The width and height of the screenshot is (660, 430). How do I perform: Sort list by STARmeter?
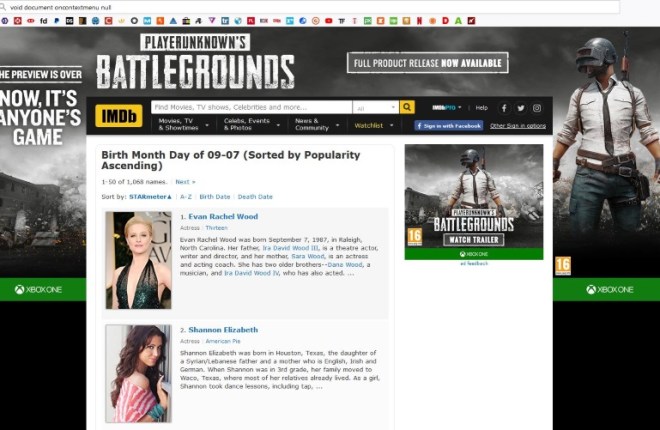pyautogui.click(x=150, y=196)
